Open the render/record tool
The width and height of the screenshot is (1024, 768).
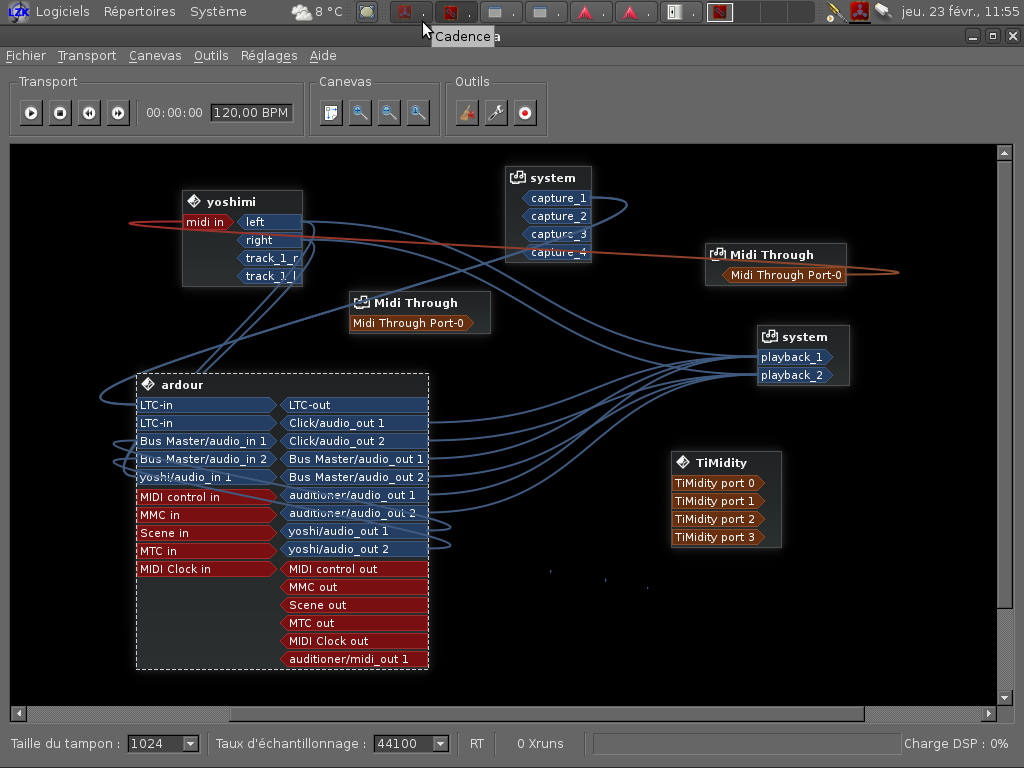point(525,113)
